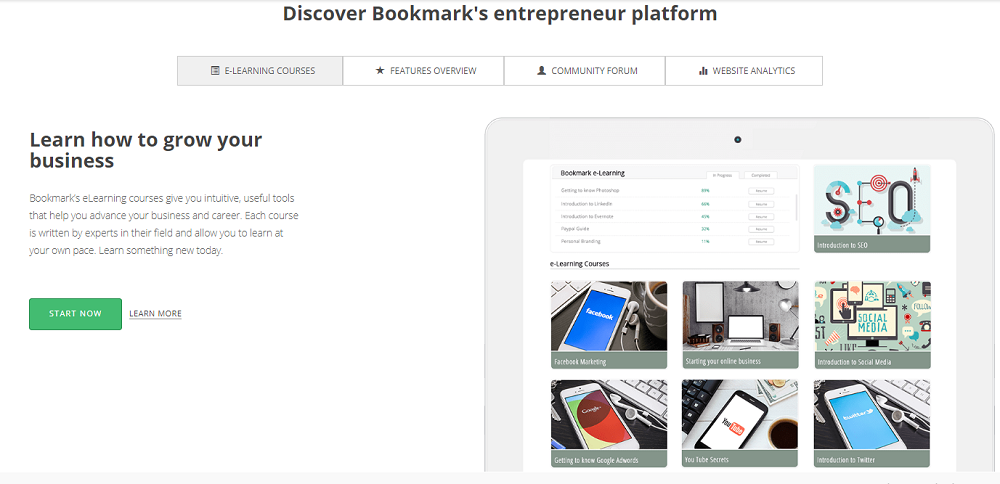
Task: Open the Starting your online business course
Action: [x=740, y=325]
